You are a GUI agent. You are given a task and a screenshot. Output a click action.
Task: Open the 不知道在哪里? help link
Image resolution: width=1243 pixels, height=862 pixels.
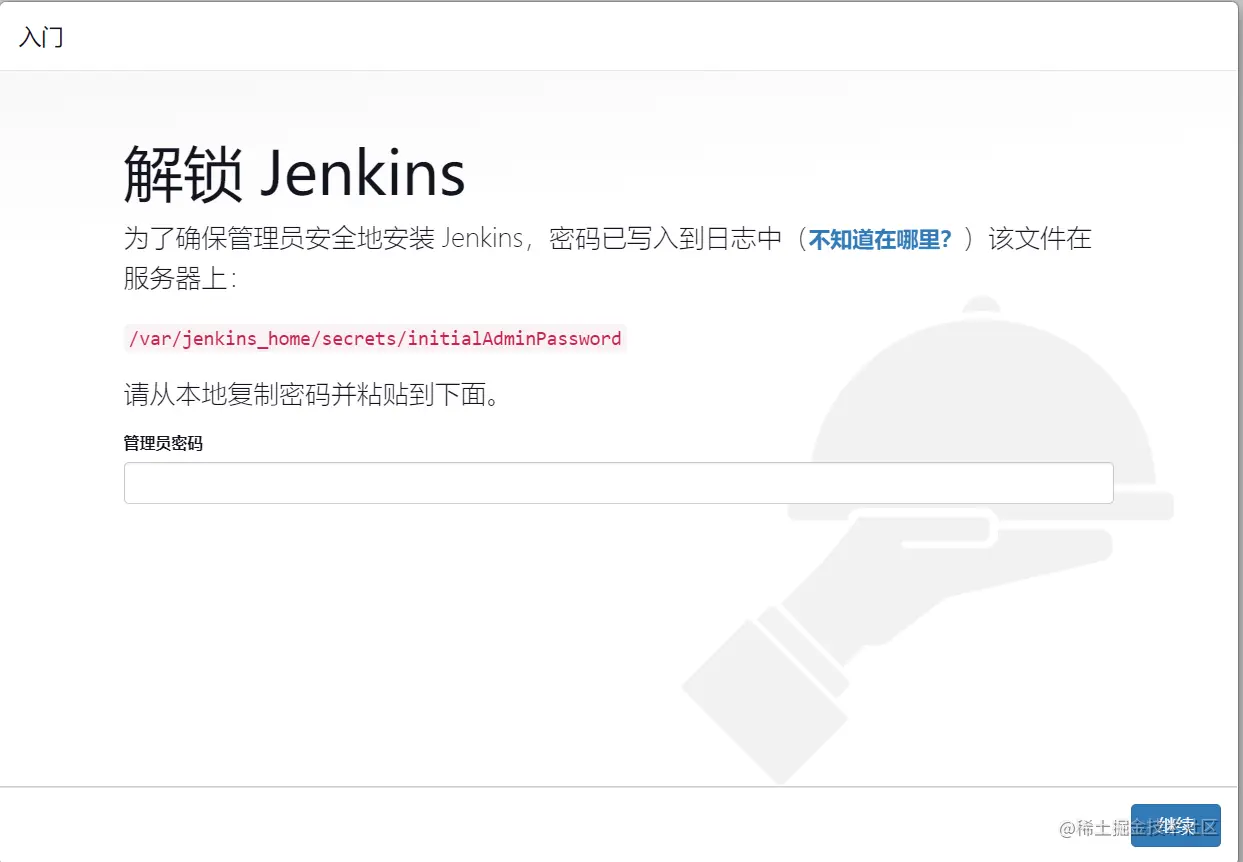pyautogui.click(x=880, y=239)
